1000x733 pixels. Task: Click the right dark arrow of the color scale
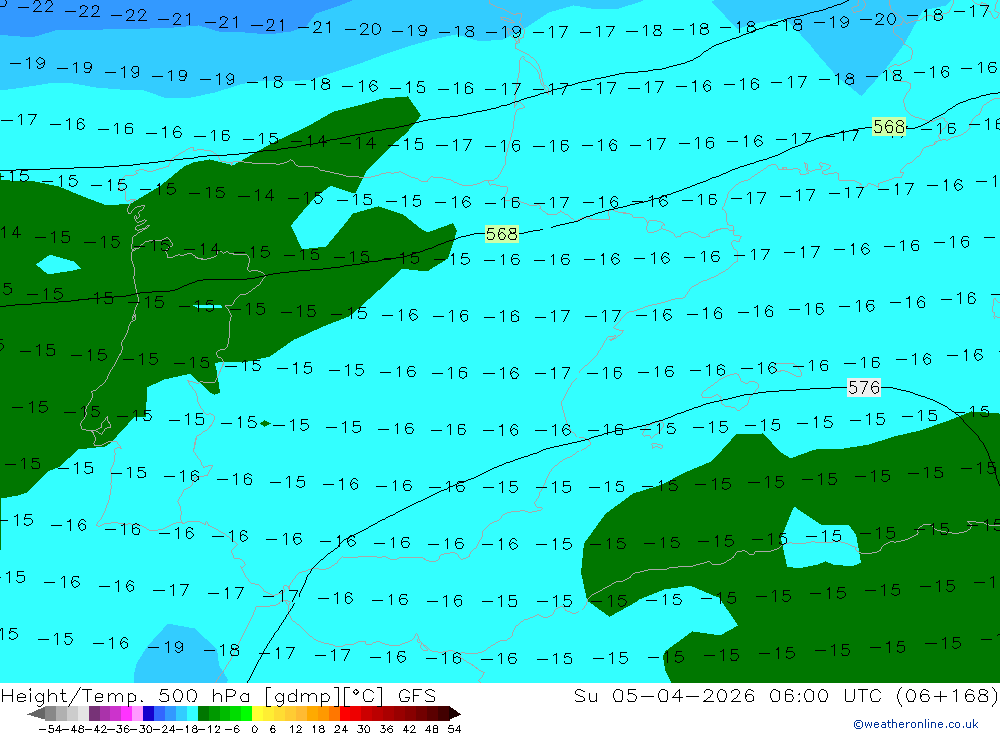tap(455, 713)
